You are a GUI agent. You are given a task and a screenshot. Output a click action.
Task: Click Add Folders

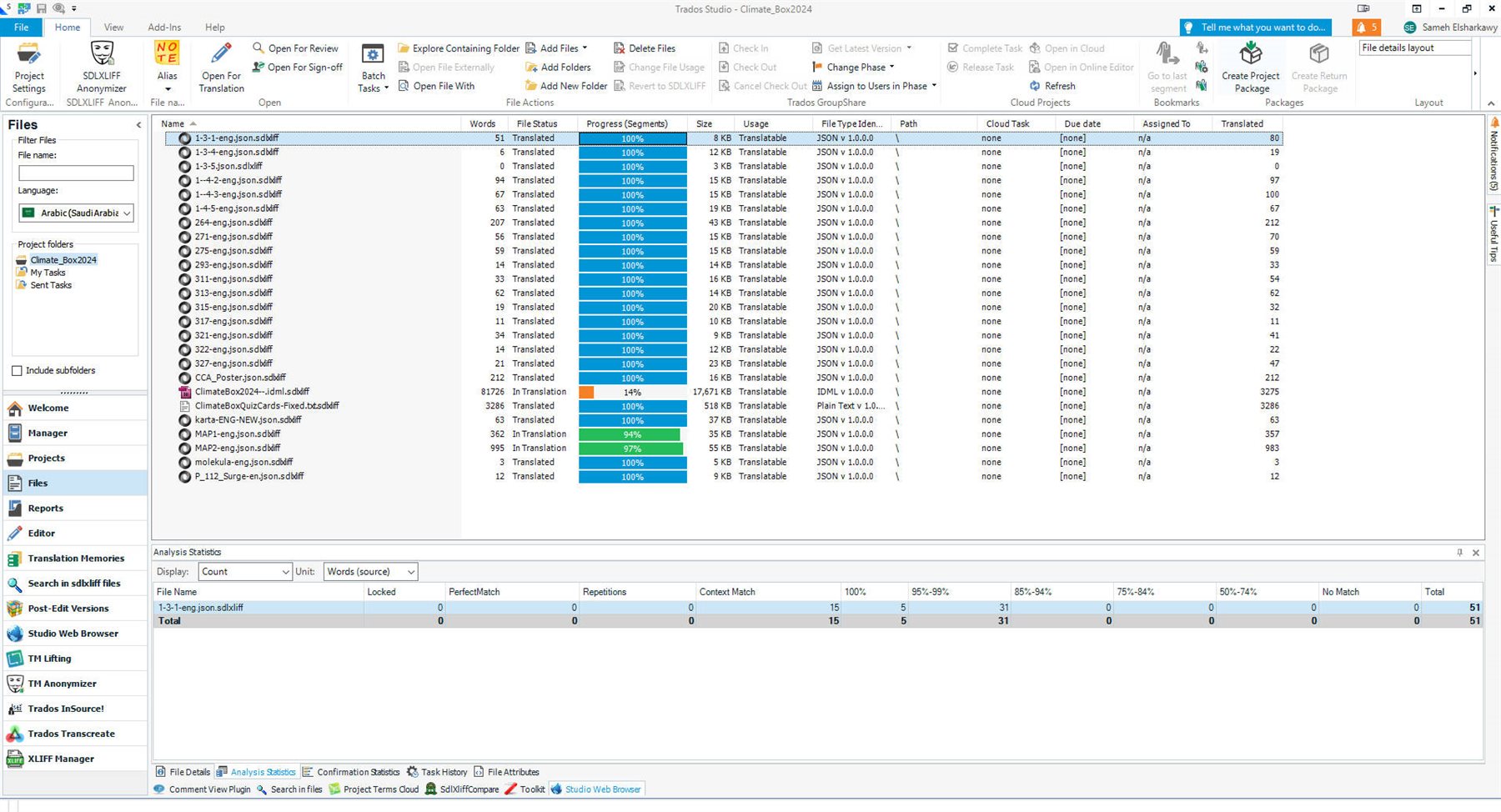[x=558, y=68]
